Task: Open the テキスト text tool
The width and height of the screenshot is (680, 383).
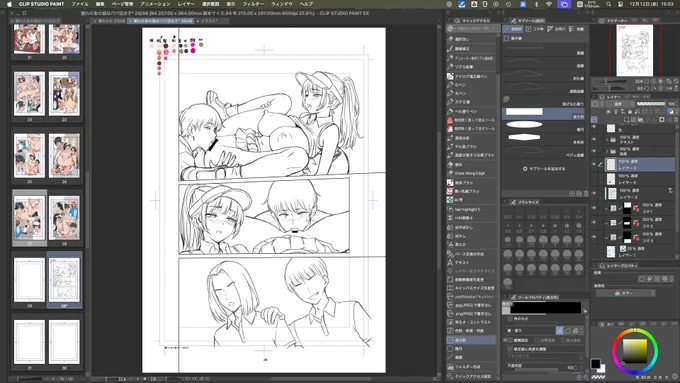Action: [472, 262]
